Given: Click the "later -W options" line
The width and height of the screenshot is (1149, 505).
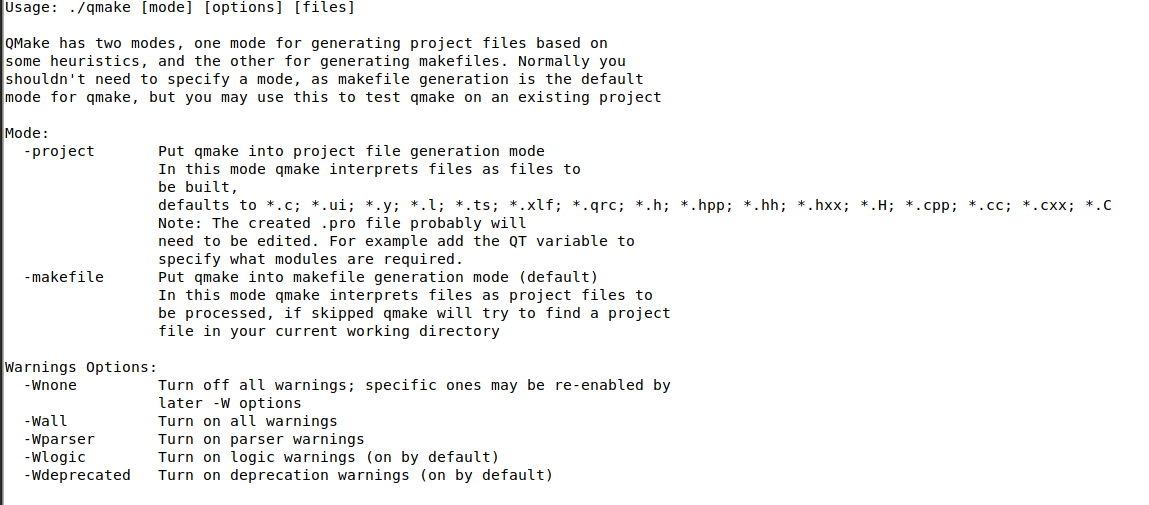Looking at the screenshot, I should click(x=229, y=403).
